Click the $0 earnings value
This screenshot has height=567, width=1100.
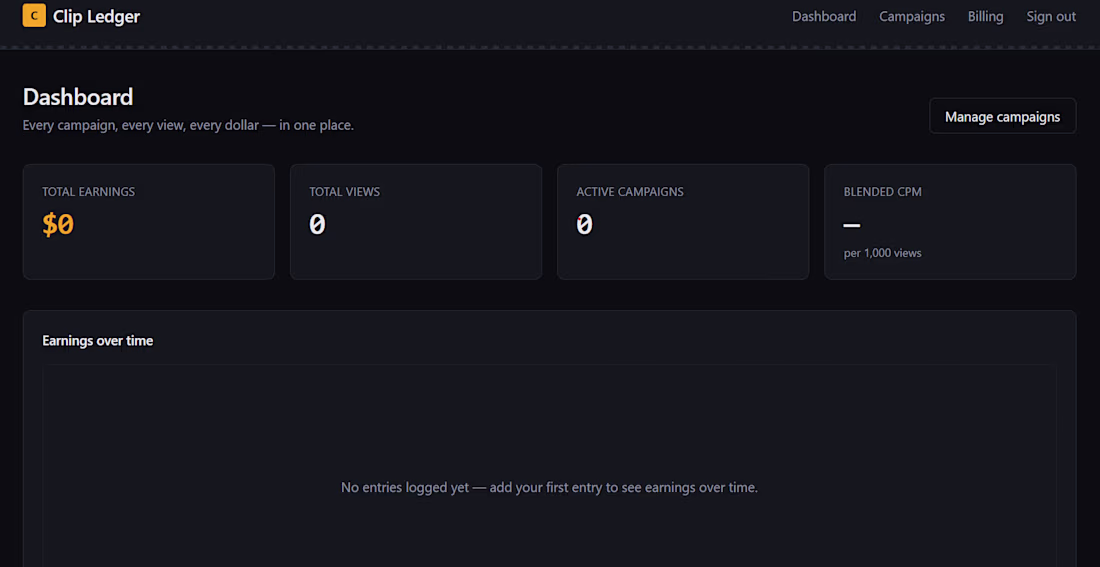(x=58, y=225)
